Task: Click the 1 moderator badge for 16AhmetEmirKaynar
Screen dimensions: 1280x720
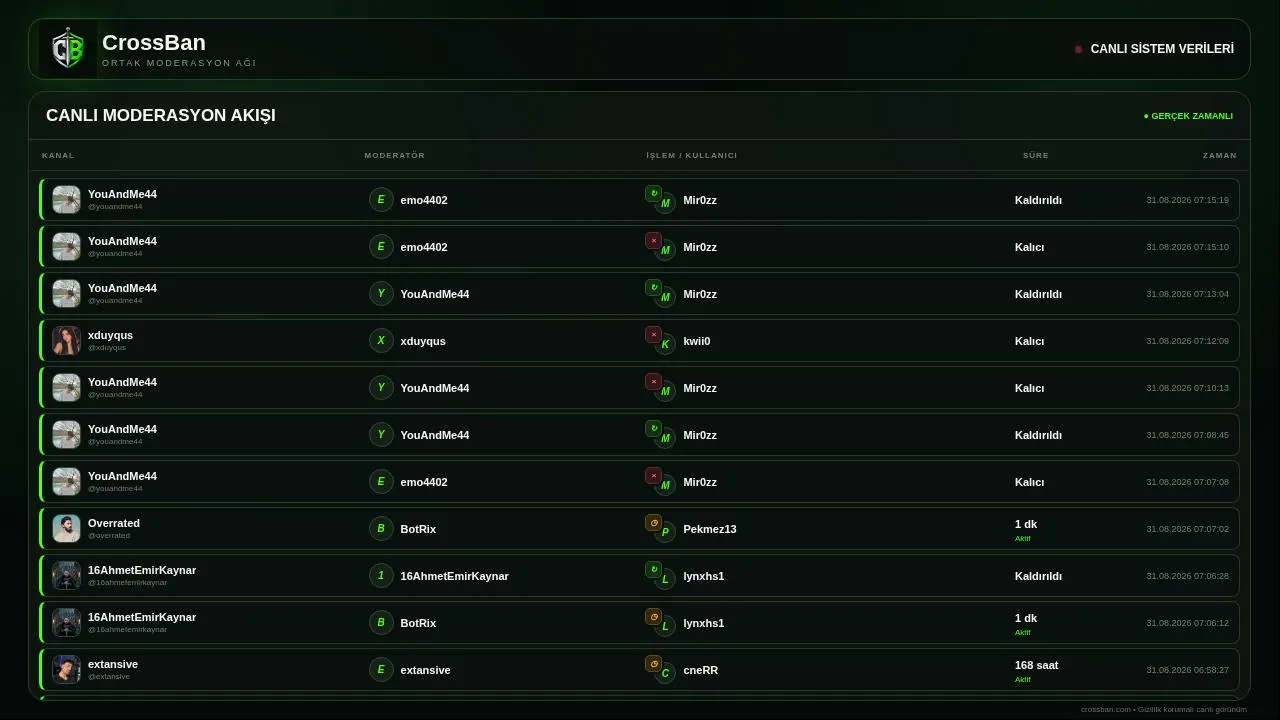Action: pyautogui.click(x=380, y=575)
